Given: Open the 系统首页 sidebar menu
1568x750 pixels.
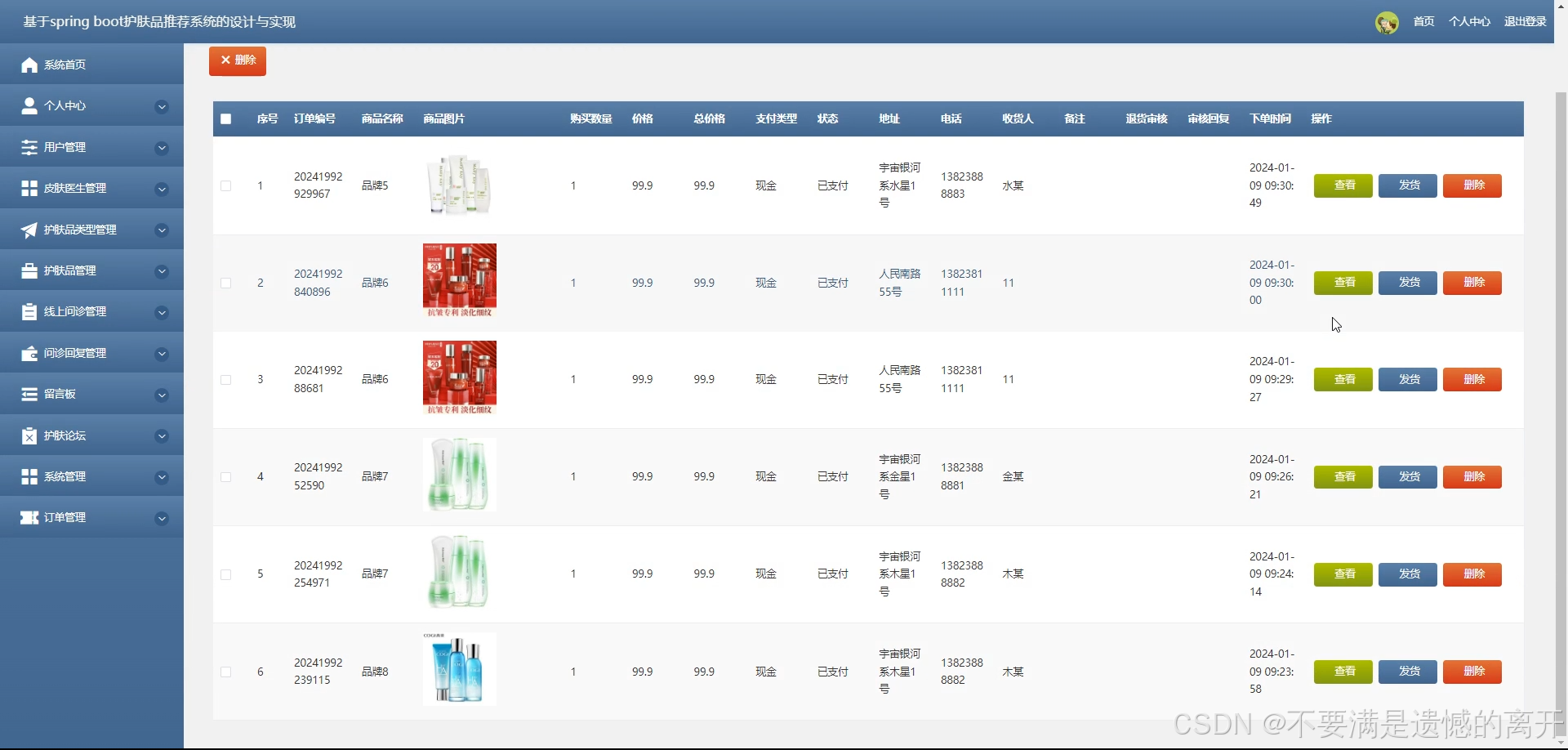Looking at the screenshot, I should tap(91, 65).
